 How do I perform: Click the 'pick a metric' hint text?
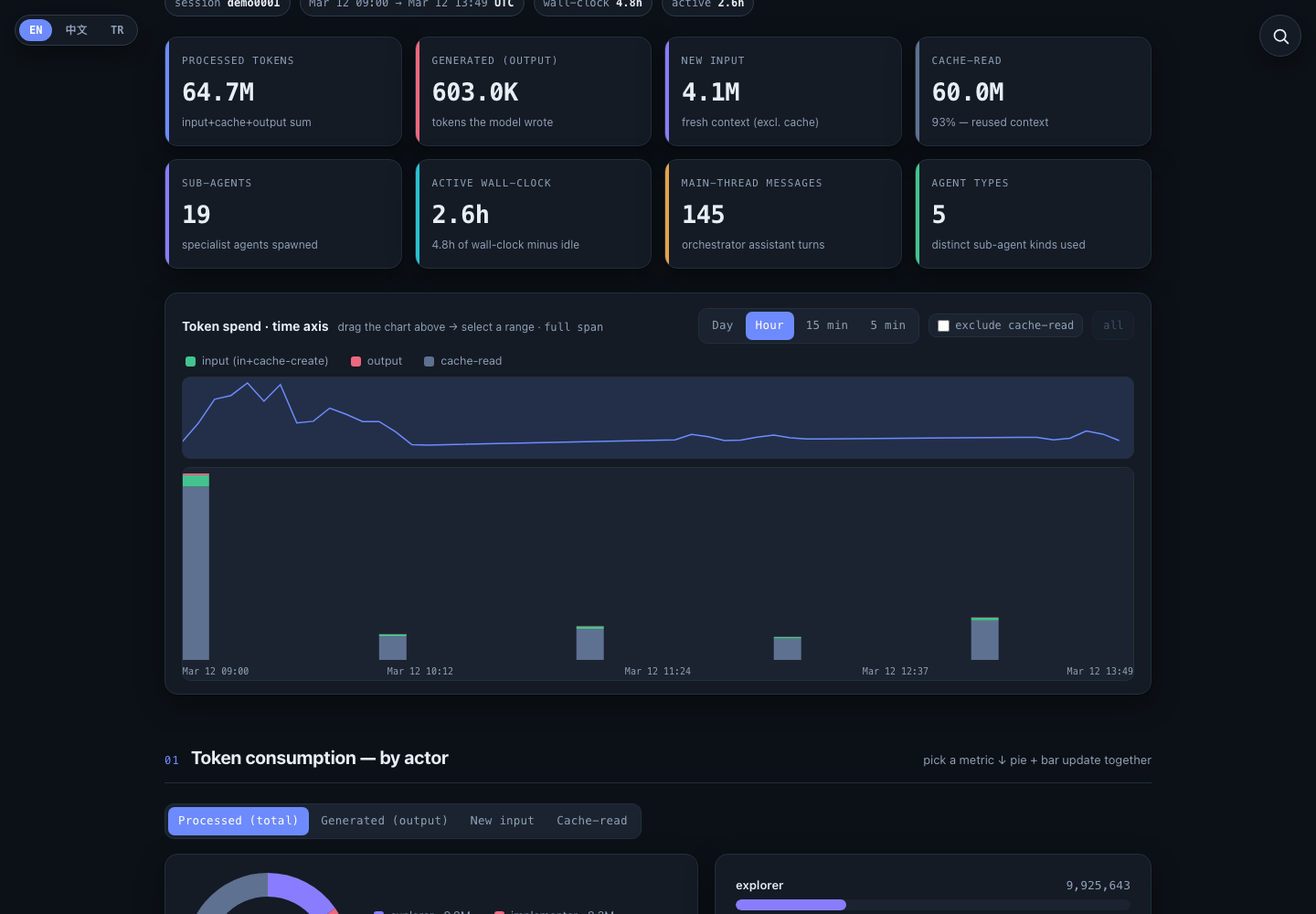point(1037,760)
